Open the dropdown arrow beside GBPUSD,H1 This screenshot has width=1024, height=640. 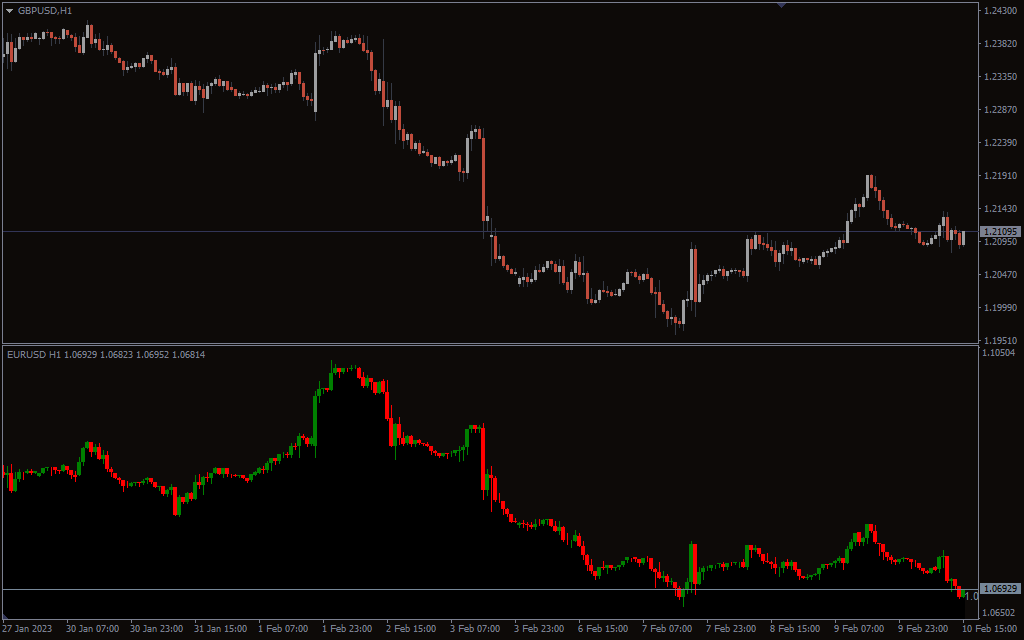(x=10, y=10)
